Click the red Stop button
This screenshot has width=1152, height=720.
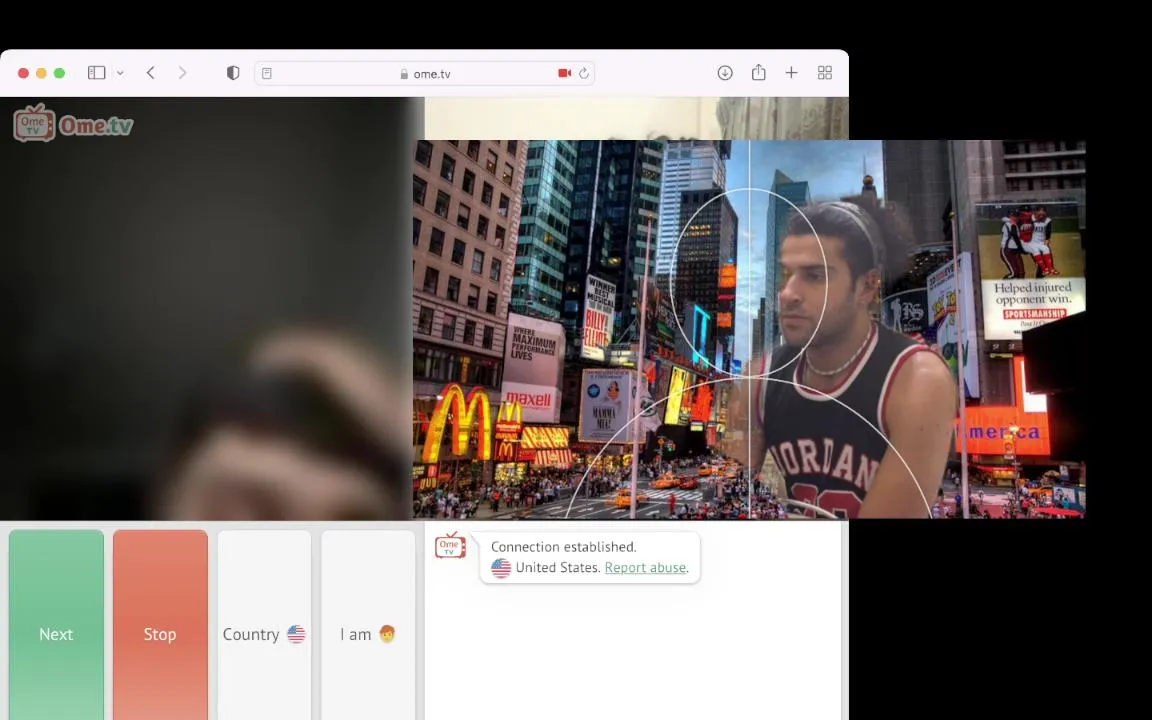160,625
